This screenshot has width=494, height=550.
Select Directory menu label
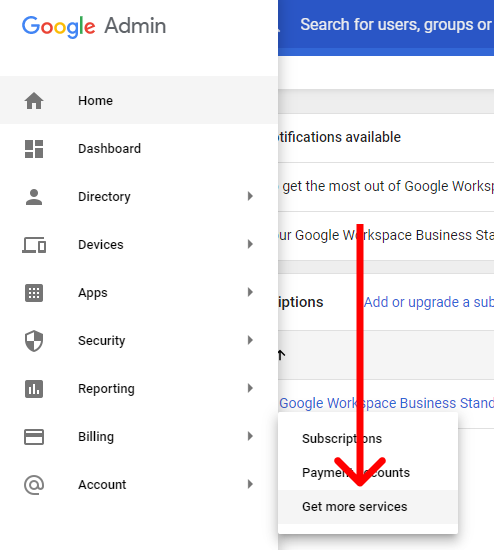104,197
